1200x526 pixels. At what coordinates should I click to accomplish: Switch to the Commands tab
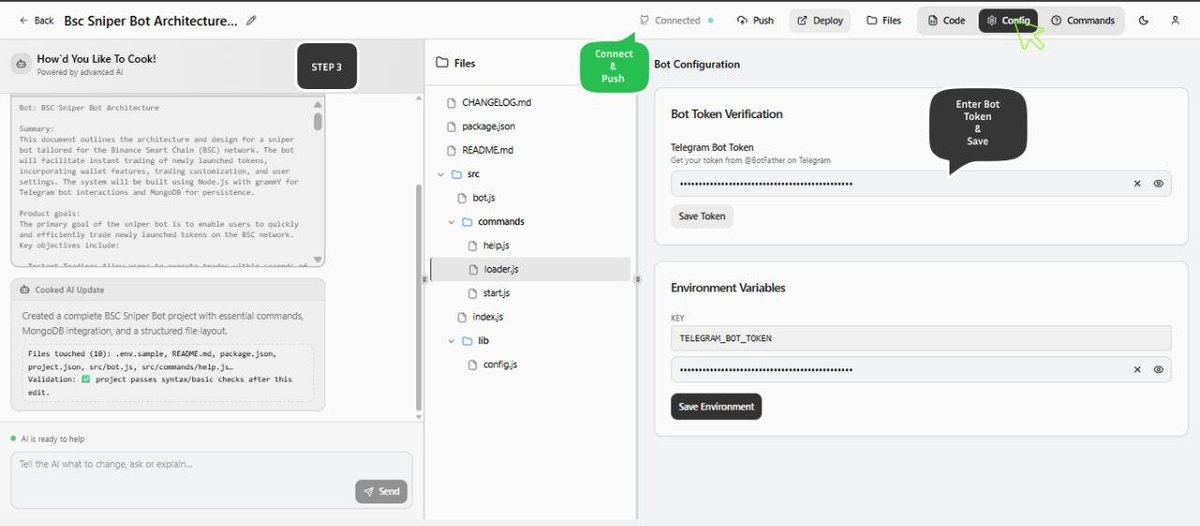point(1082,20)
